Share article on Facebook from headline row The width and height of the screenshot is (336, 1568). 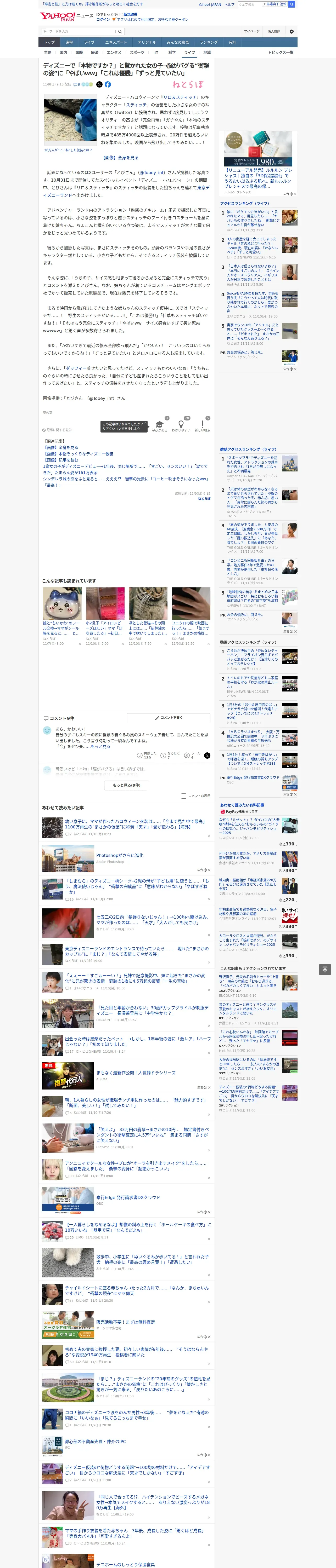(x=107, y=85)
